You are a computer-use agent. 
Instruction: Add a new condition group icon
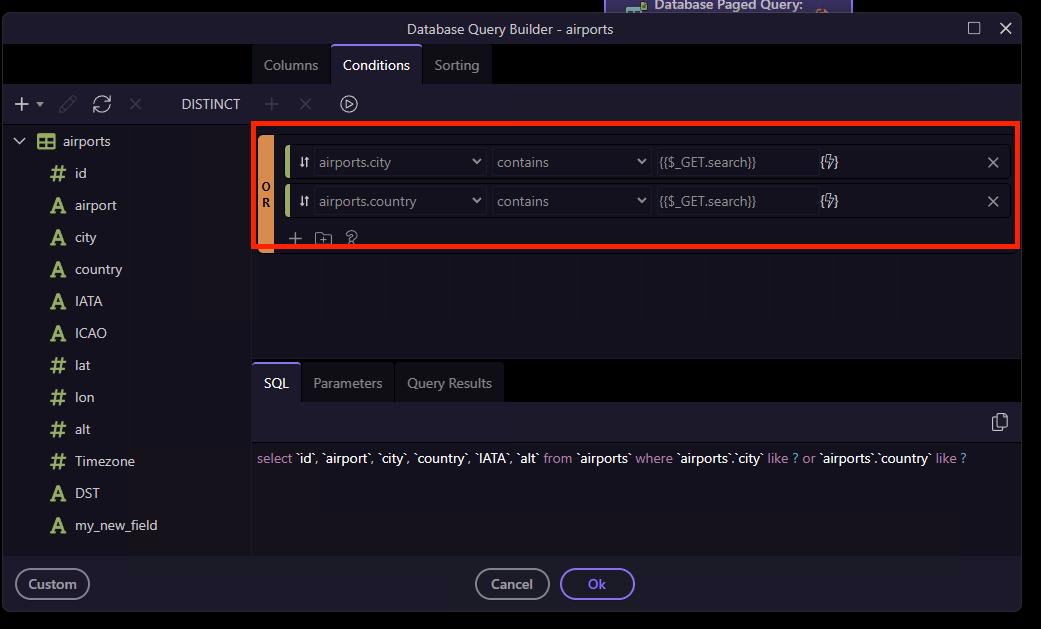tap(323, 238)
